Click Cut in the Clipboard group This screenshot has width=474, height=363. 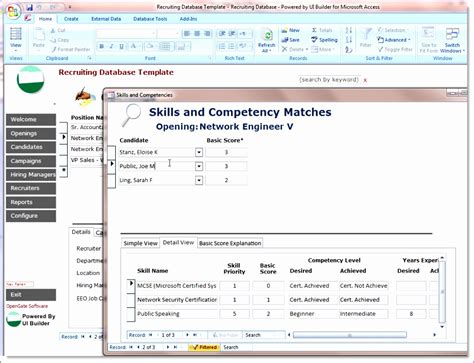pos(58,30)
